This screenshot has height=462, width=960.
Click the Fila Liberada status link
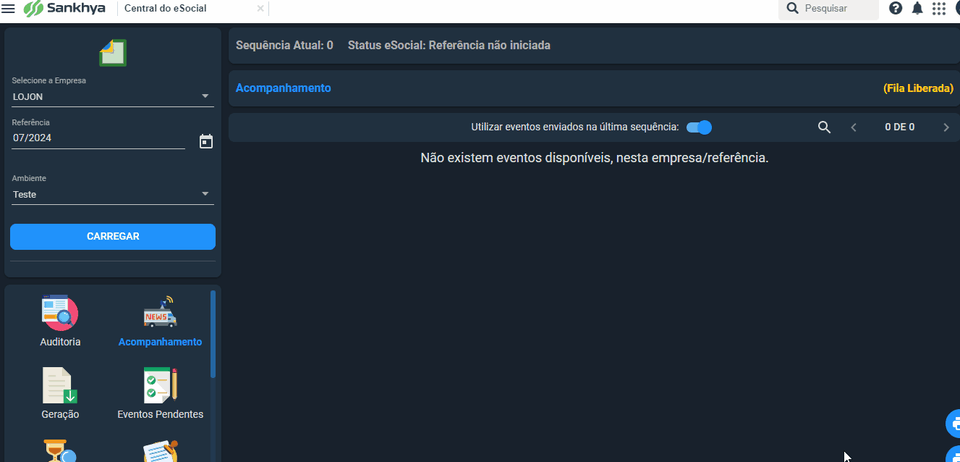tap(917, 88)
